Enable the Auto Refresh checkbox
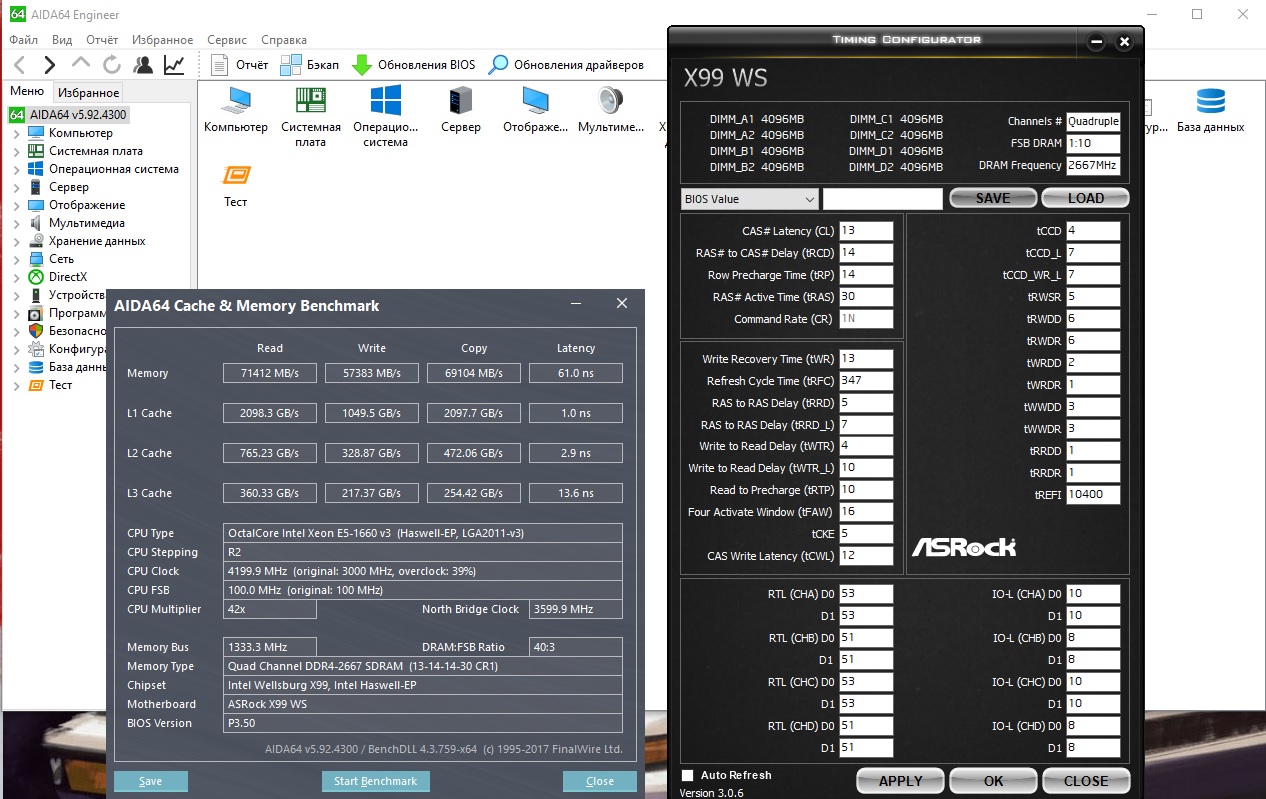The height and width of the screenshot is (799, 1266). coord(687,775)
